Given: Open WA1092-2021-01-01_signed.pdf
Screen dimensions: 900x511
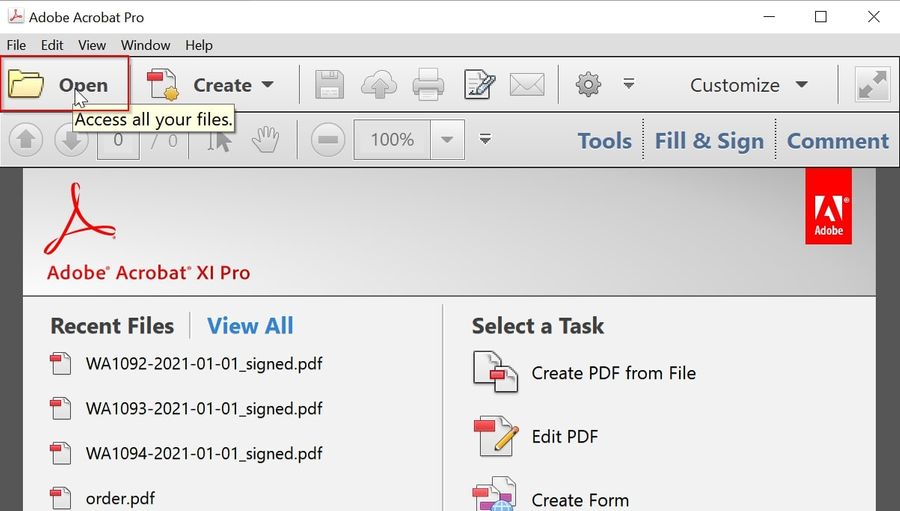Looking at the screenshot, I should (x=204, y=364).
